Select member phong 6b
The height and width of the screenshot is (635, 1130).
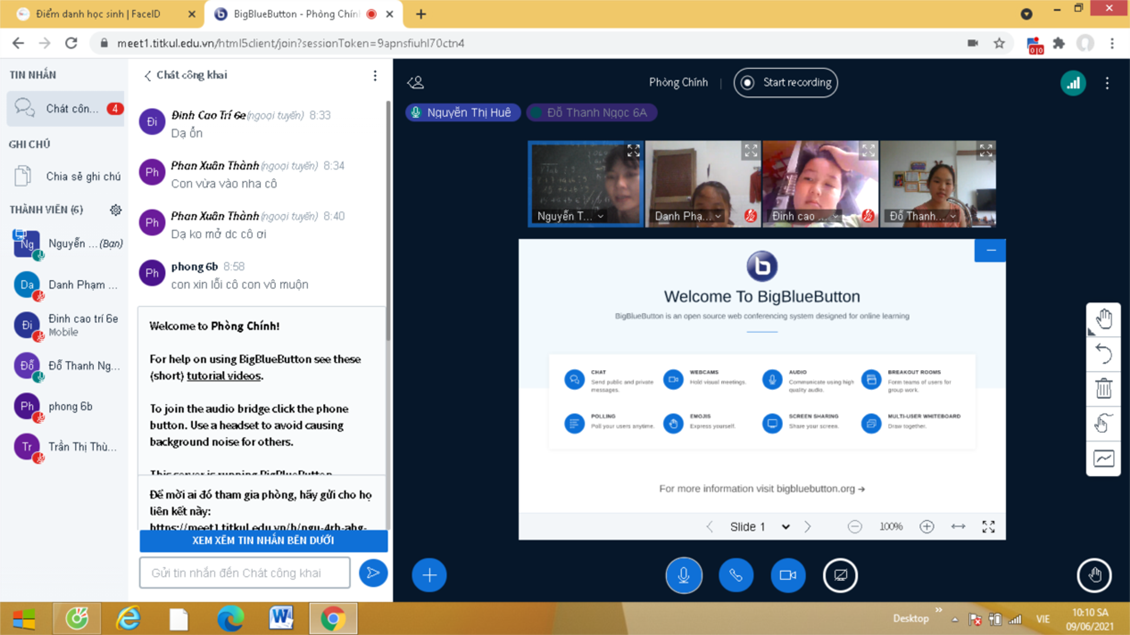point(67,406)
